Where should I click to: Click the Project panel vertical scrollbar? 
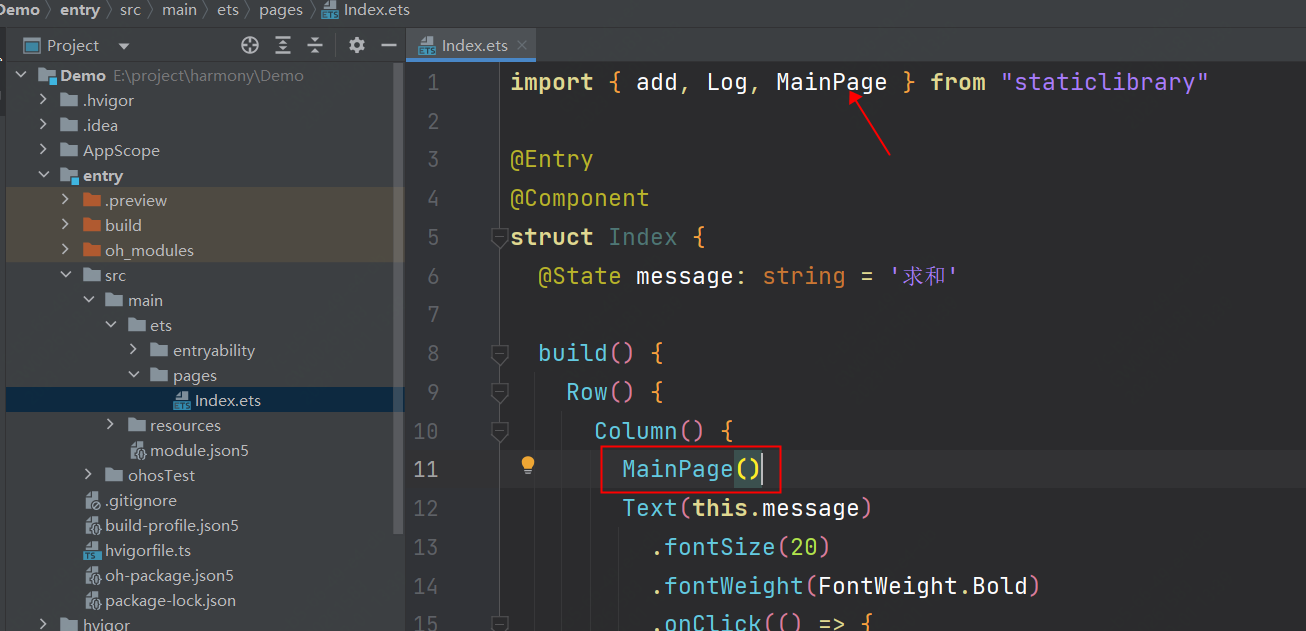399,300
